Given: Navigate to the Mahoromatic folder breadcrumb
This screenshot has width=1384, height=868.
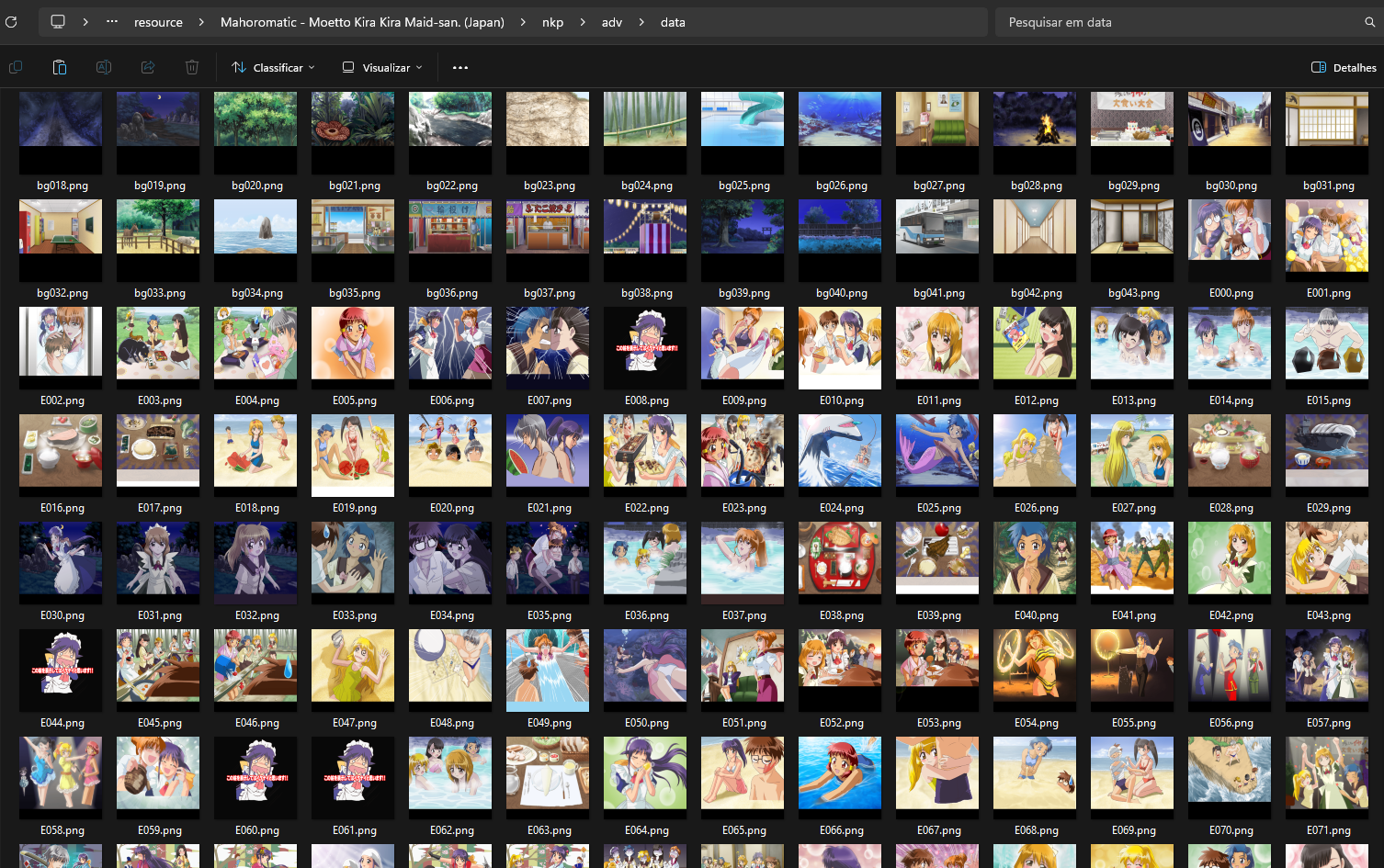Looking at the screenshot, I should (362, 22).
